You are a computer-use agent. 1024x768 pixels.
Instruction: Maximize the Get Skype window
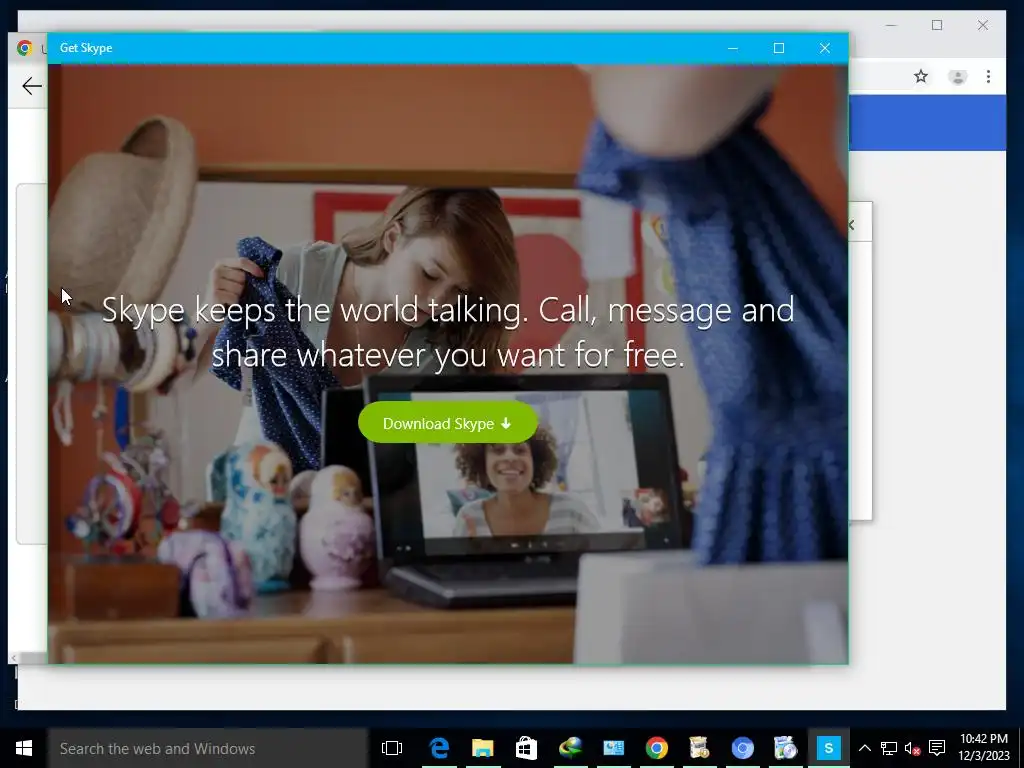pos(778,48)
